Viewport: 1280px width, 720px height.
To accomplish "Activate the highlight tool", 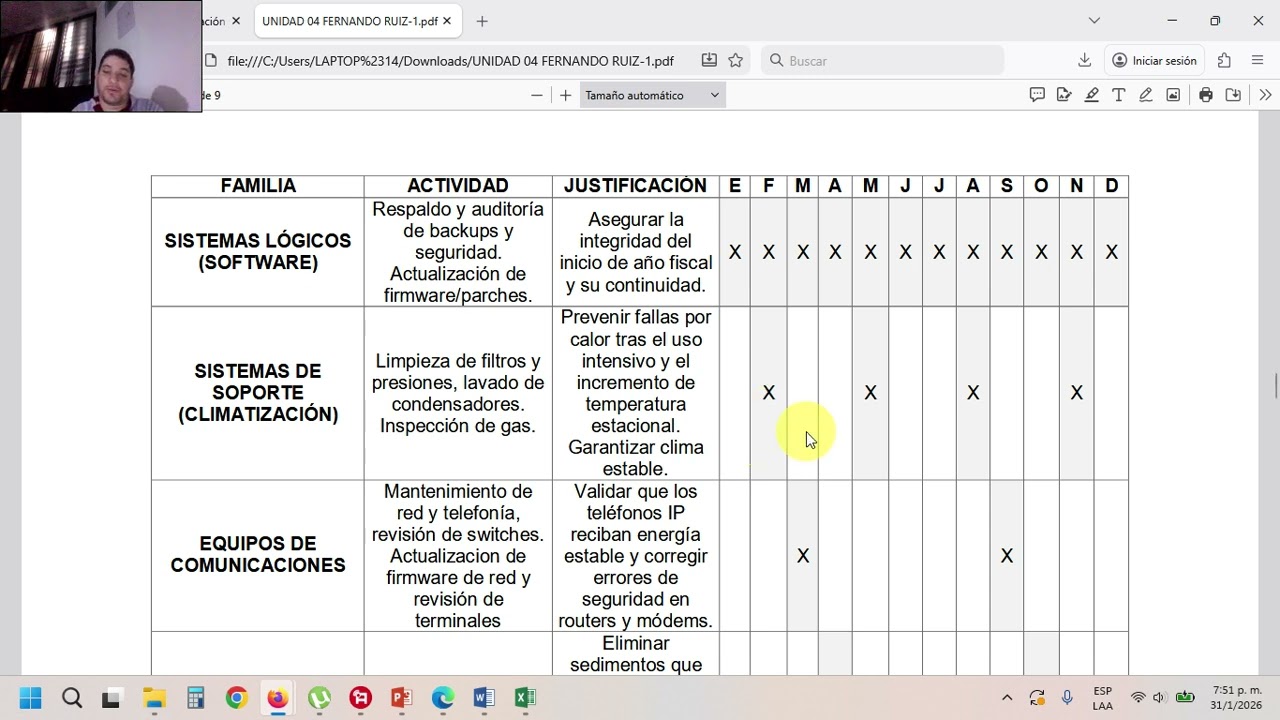I will tap(1091, 95).
